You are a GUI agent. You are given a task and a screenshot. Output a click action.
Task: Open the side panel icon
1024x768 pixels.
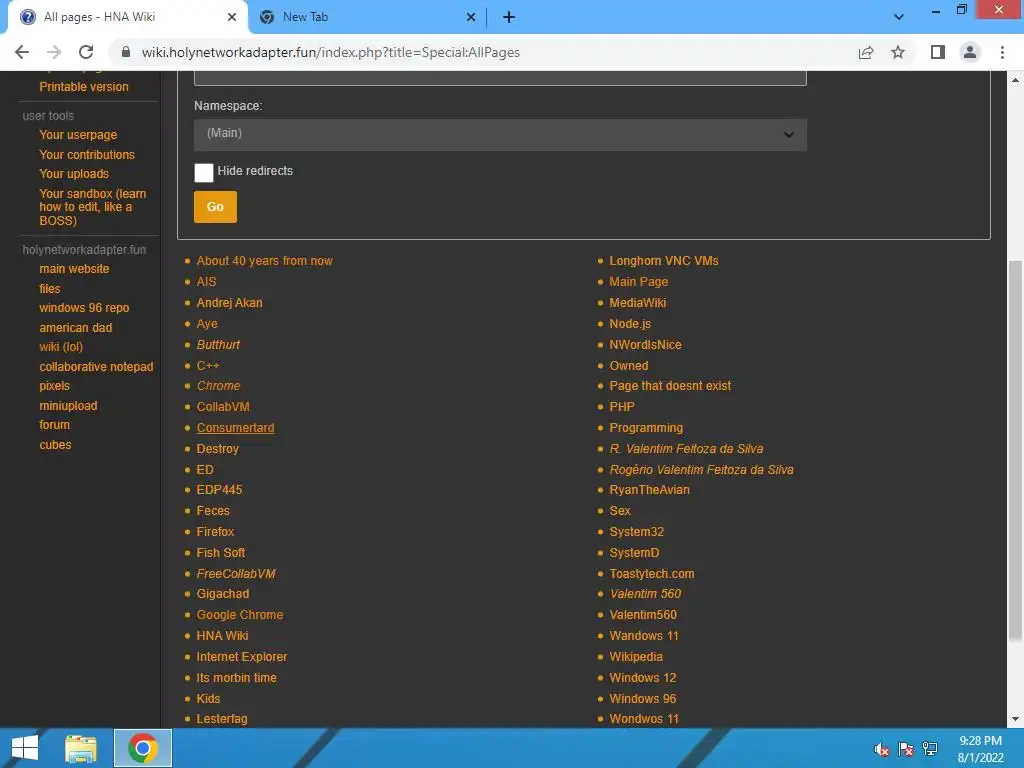(938, 52)
